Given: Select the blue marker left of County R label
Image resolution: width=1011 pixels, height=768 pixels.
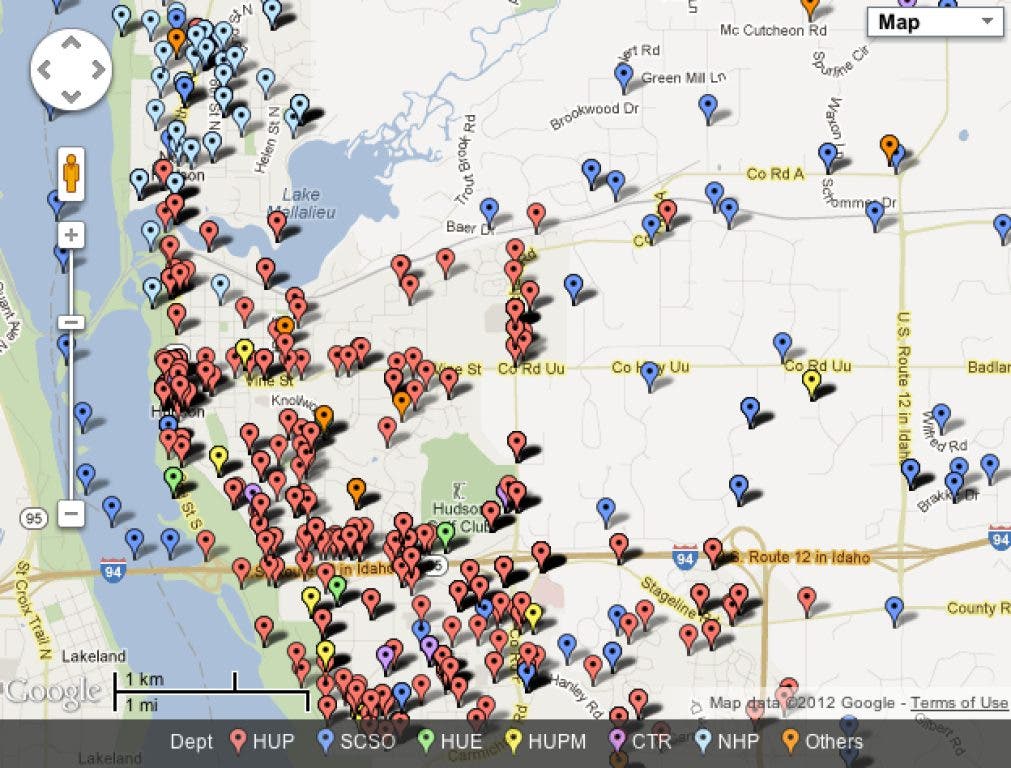Looking at the screenshot, I should [x=894, y=609].
